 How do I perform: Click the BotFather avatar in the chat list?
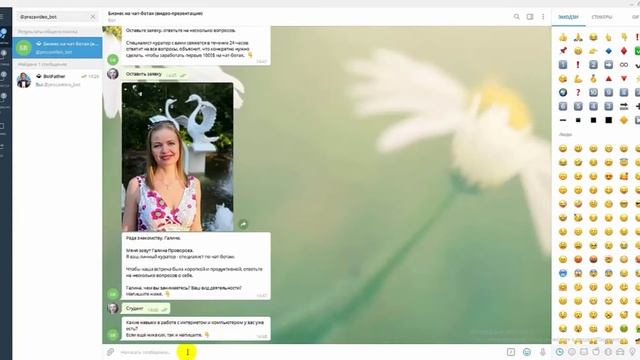24,80
